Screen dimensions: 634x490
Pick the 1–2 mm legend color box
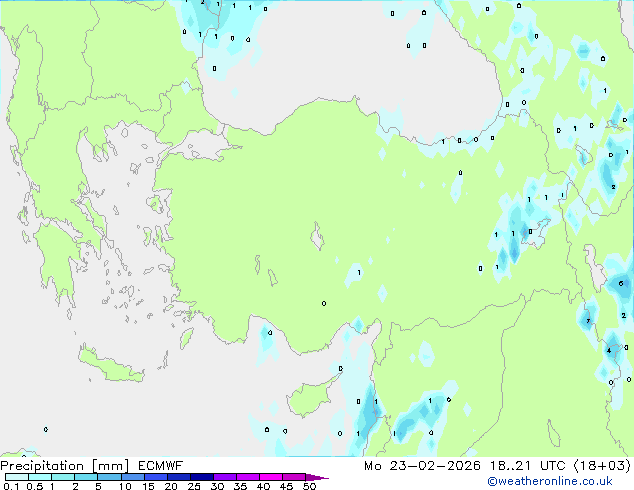[63, 477]
